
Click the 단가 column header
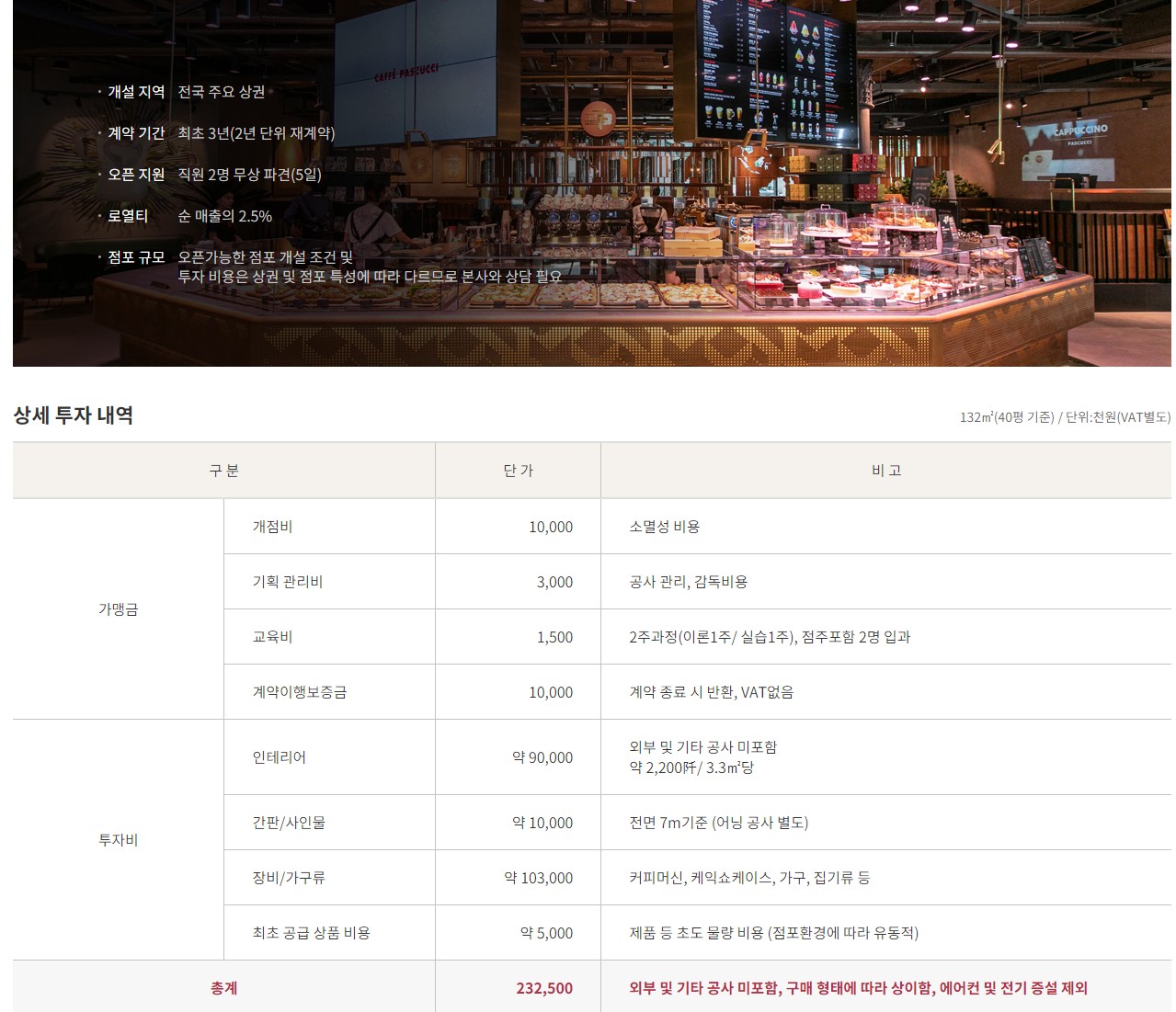518,471
